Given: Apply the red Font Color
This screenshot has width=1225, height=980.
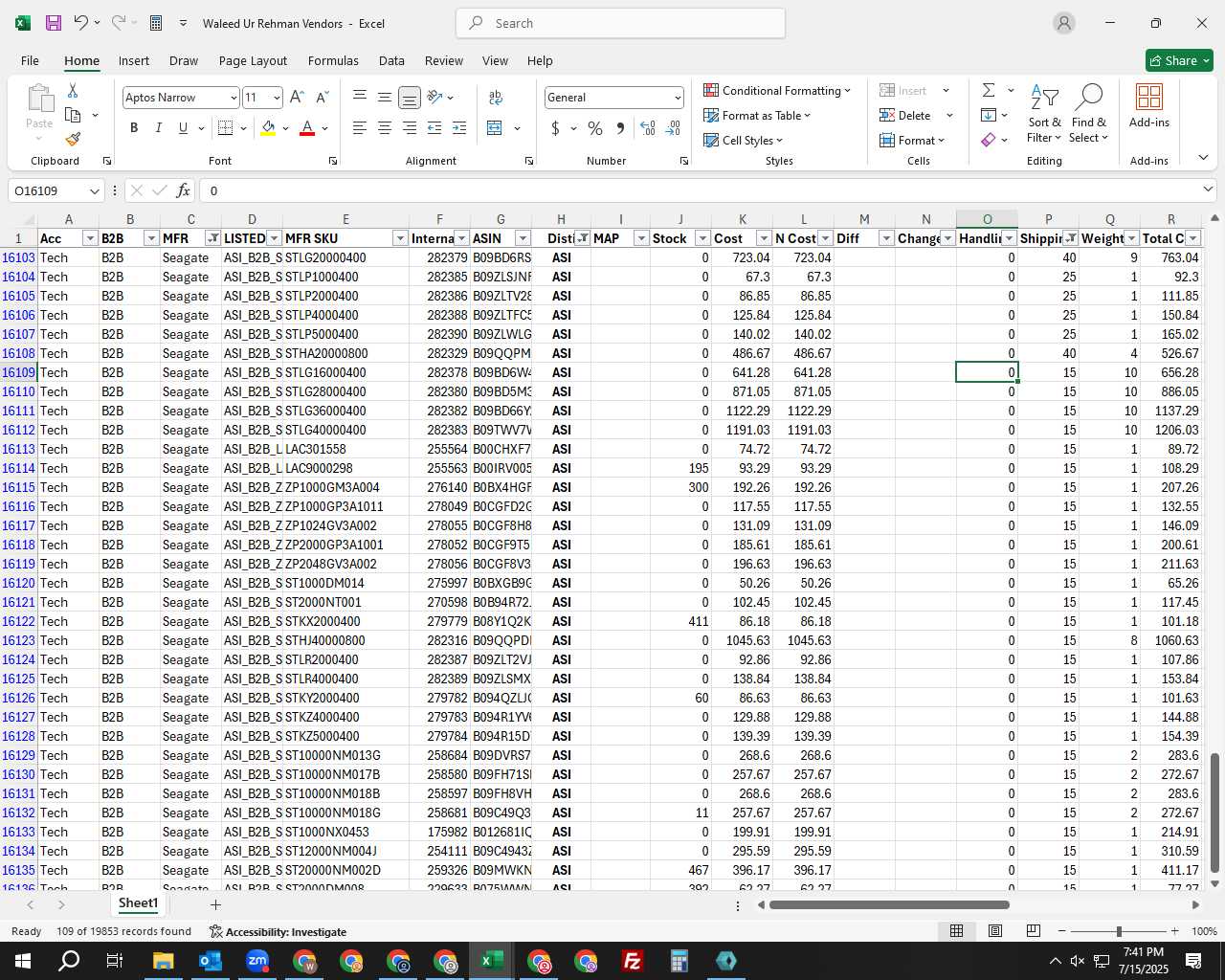Looking at the screenshot, I should coord(307,127).
